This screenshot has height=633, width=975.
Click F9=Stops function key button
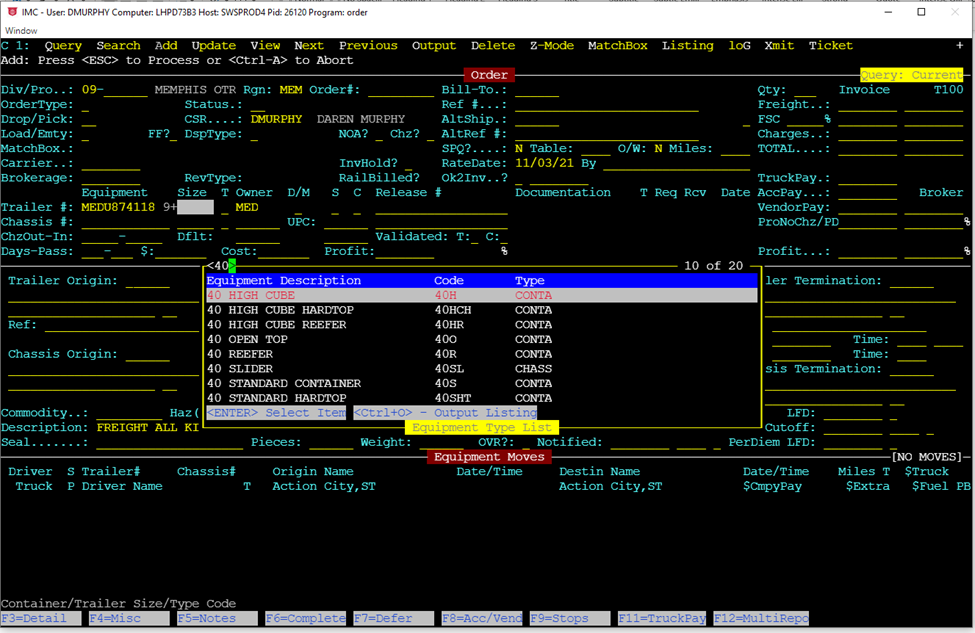coord(570,618)
